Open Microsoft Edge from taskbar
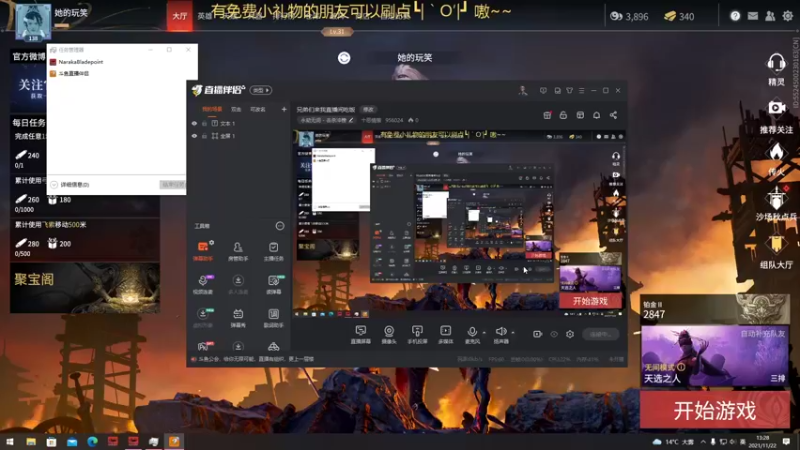Image resolution: width=800 pixels, height=450 pixels. [x=92, y=442]
